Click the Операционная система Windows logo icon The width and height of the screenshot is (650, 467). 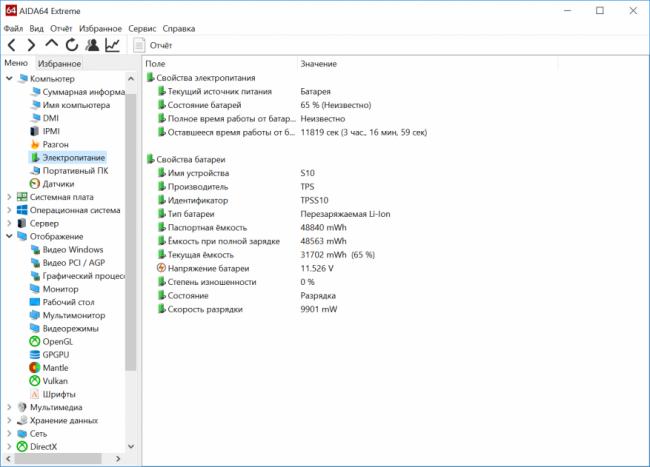coord(22,210)
